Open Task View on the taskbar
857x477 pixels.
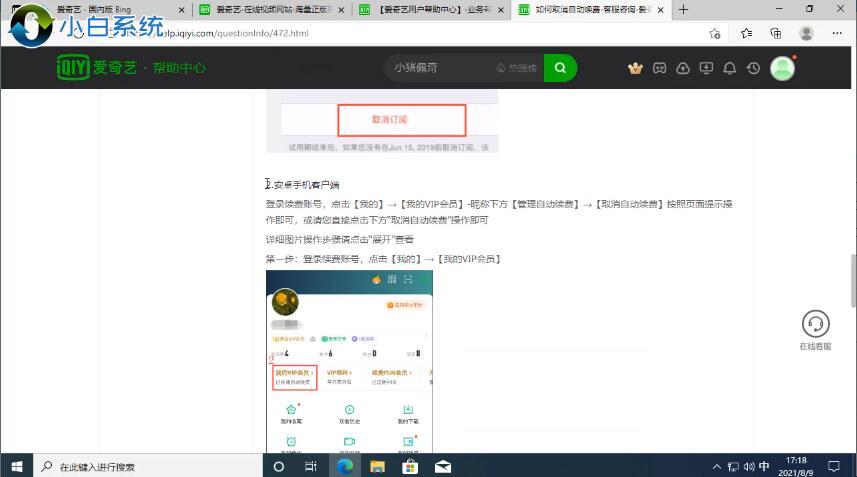pyautogui.click(x=310, y=467)
